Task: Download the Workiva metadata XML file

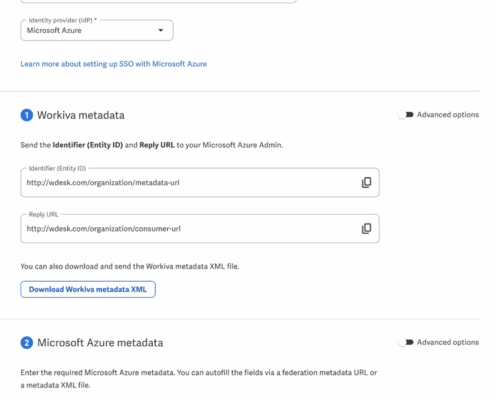Action: click(88, 289)
